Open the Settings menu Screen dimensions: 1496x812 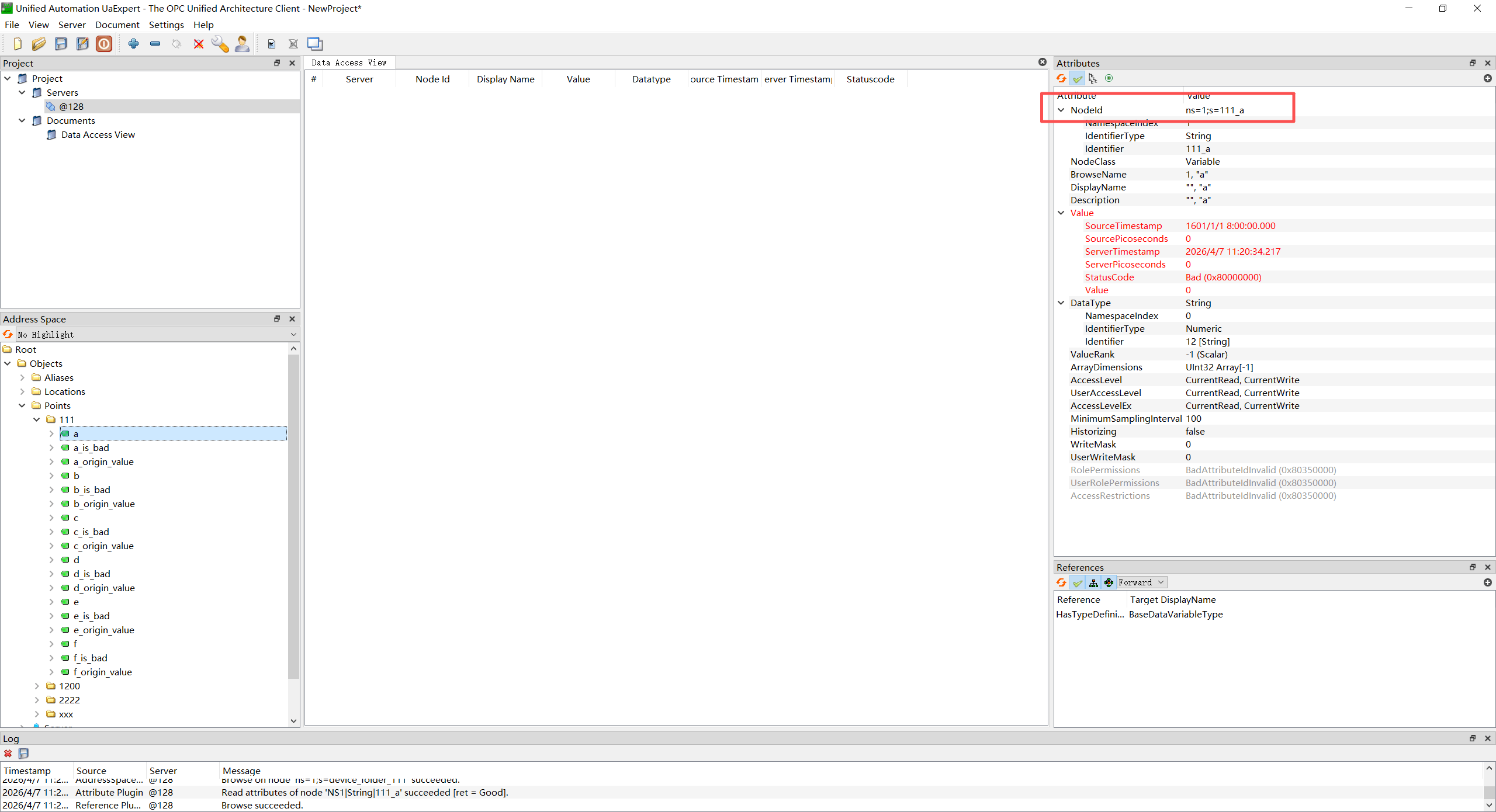pos(167,25)
